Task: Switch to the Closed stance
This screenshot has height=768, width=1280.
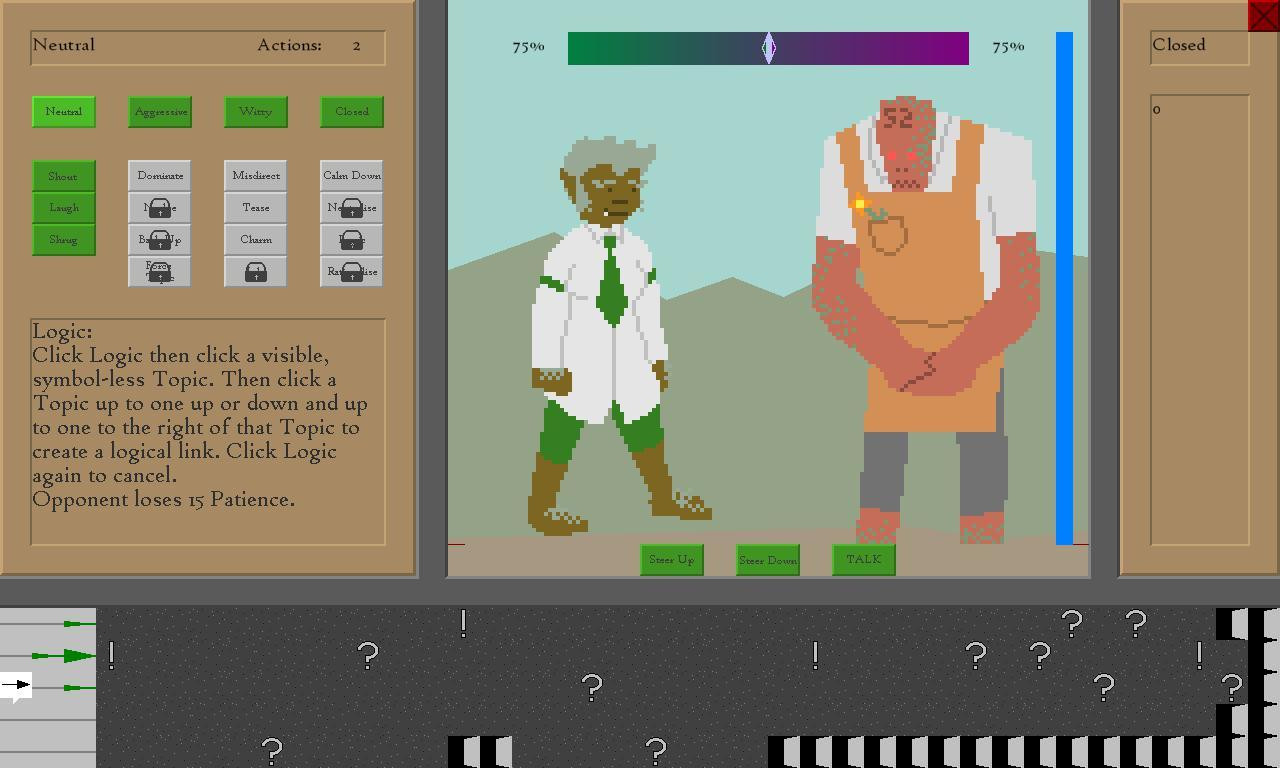Action: pyautogui.click(x=352, y=112)
